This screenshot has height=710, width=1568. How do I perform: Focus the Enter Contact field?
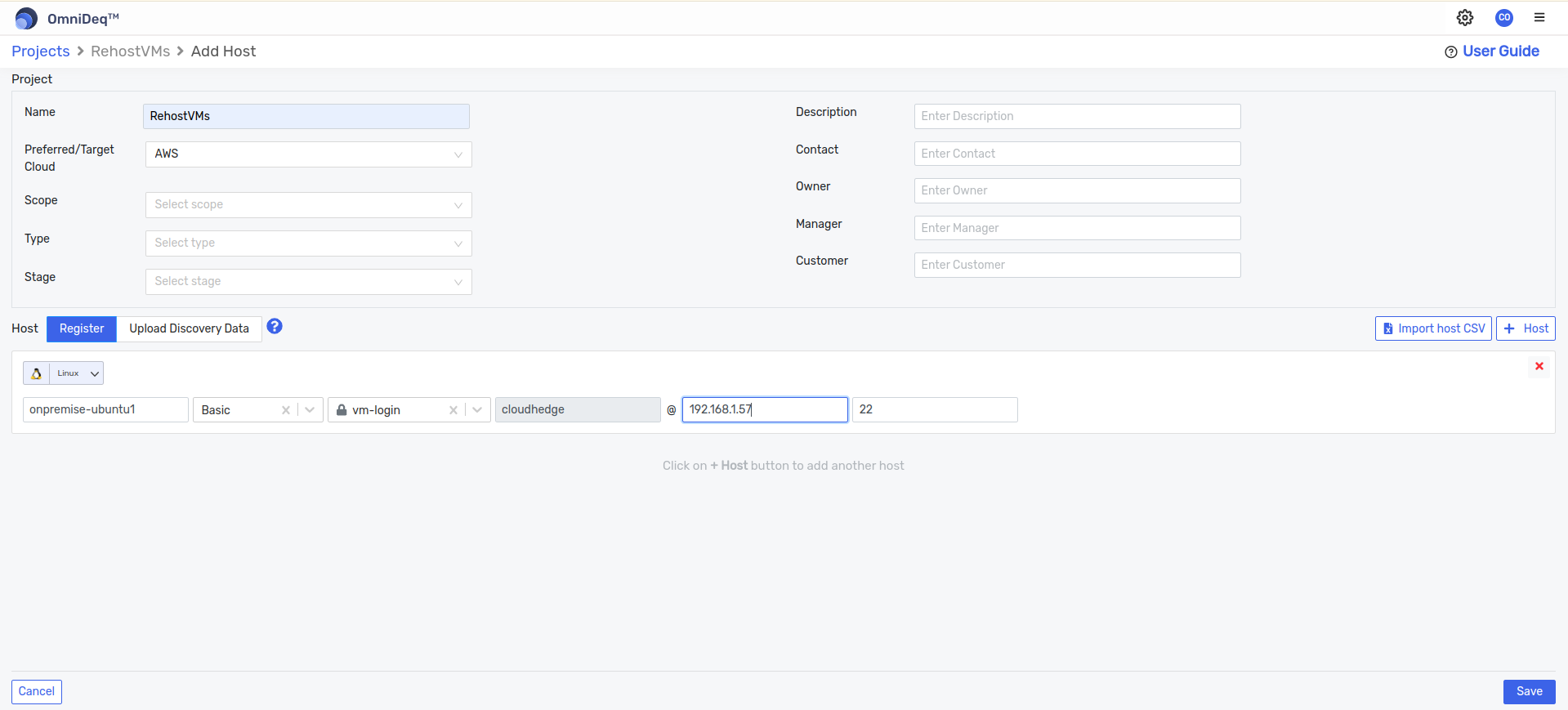coord(1077,154)
